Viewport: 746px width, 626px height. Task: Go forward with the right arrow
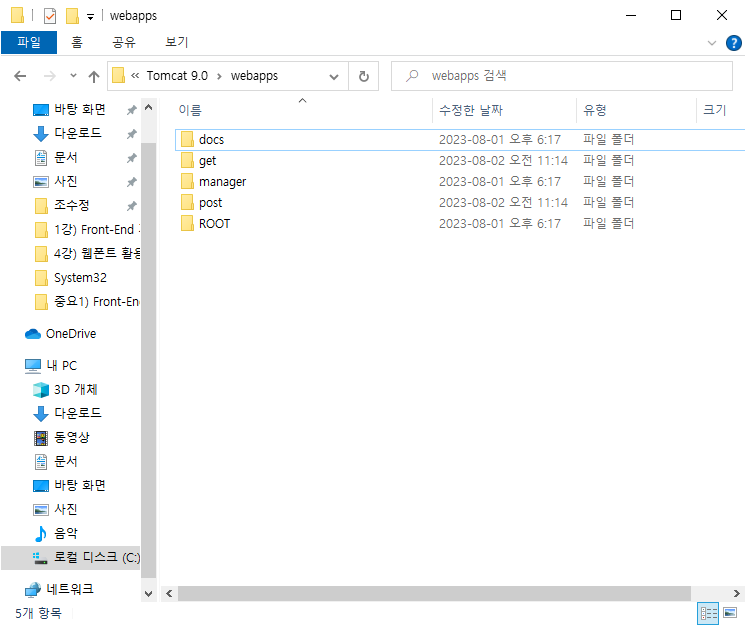coord(49,76)
